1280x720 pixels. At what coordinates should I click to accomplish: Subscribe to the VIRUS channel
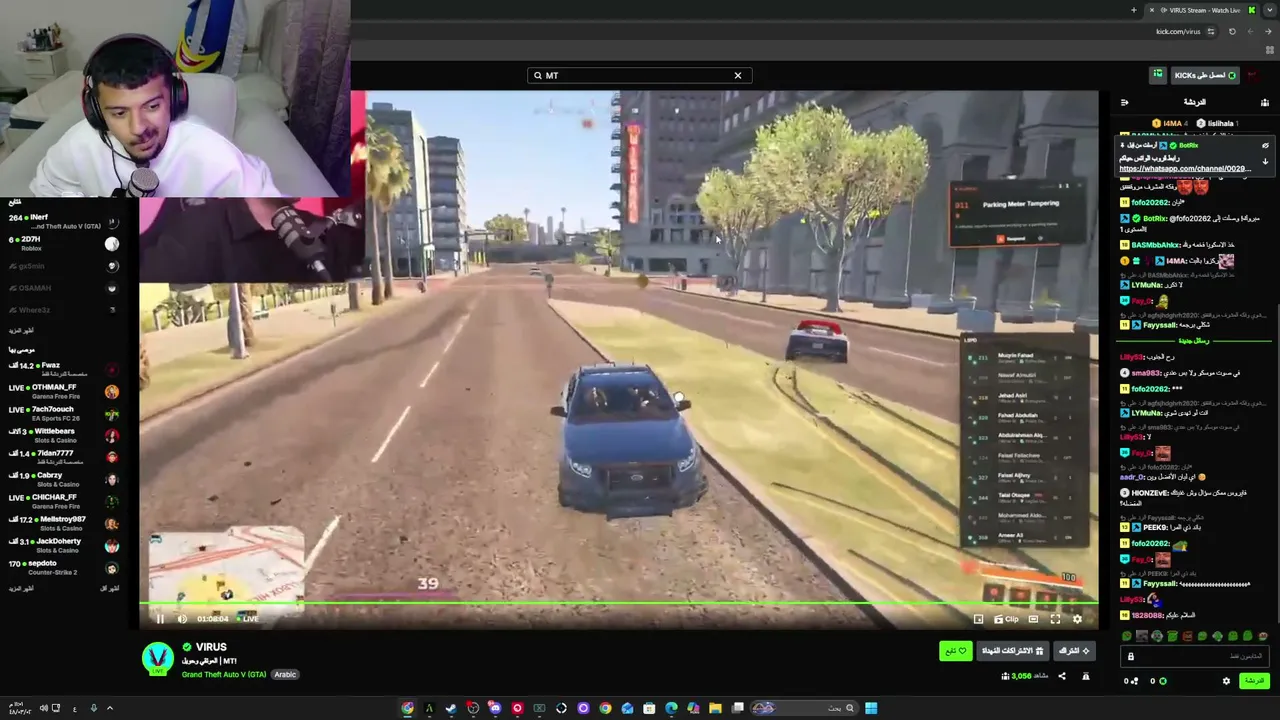[x=1075, y=651]
